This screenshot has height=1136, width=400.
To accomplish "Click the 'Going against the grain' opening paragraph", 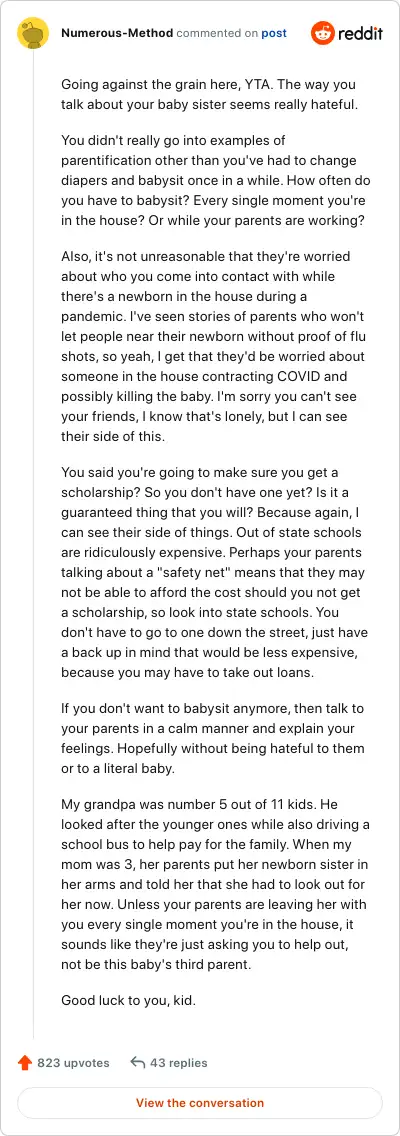I will click(x=209, y=93).
